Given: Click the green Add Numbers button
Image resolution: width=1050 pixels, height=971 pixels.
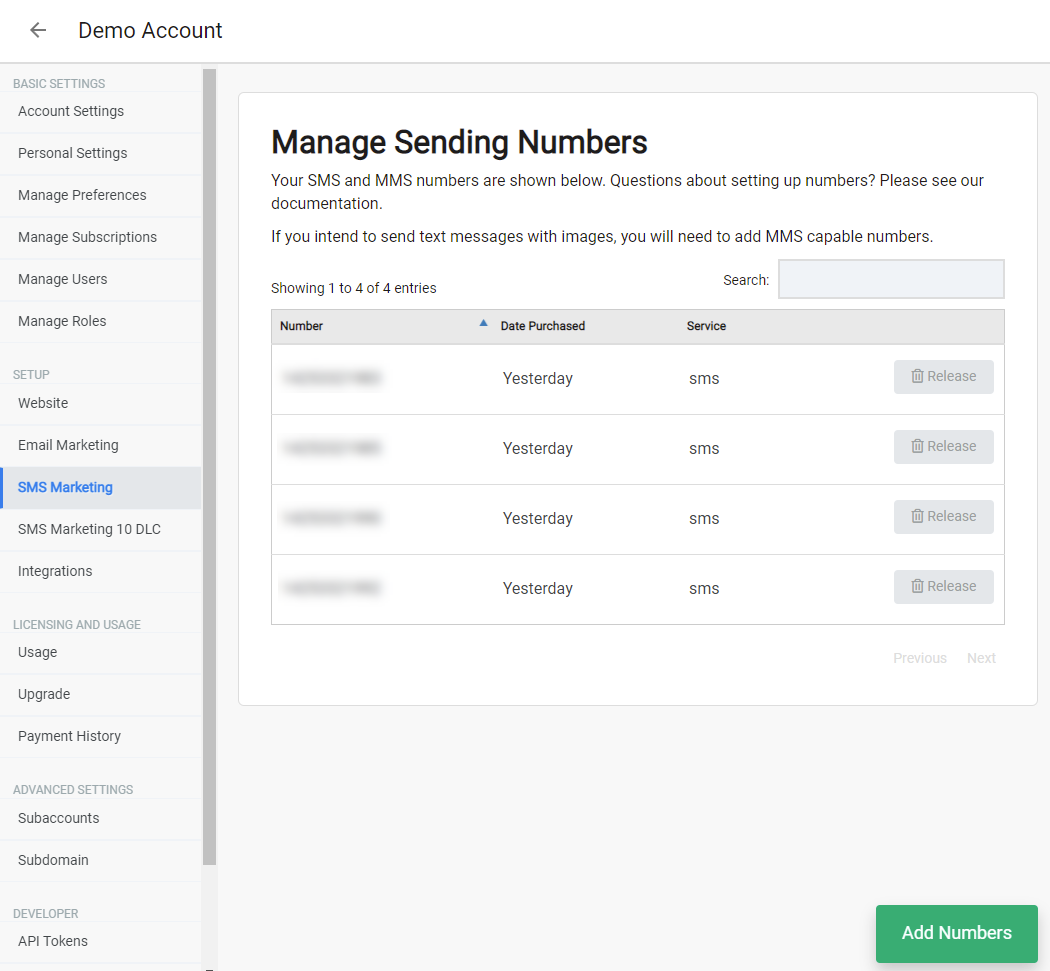Looking at the screenshot, I should [x=956, y=933].
